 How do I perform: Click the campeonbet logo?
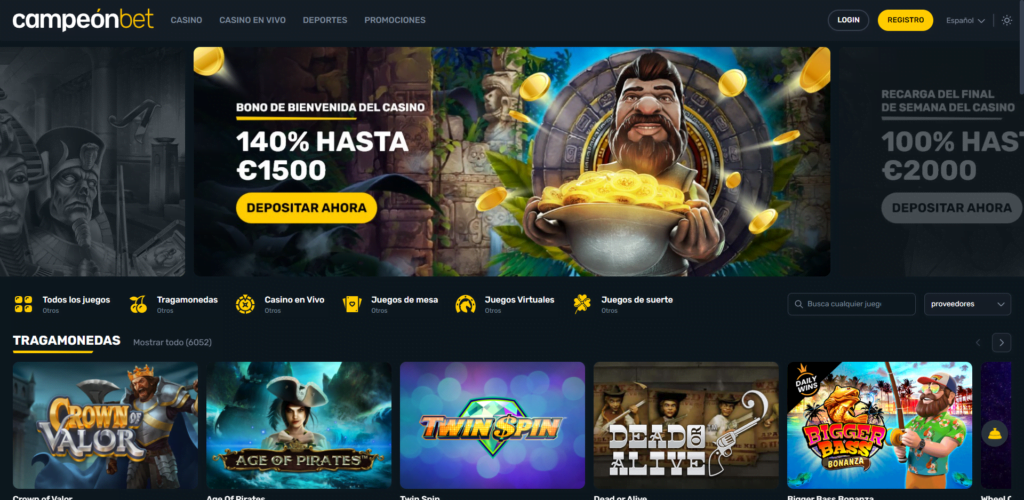[83, 20]
